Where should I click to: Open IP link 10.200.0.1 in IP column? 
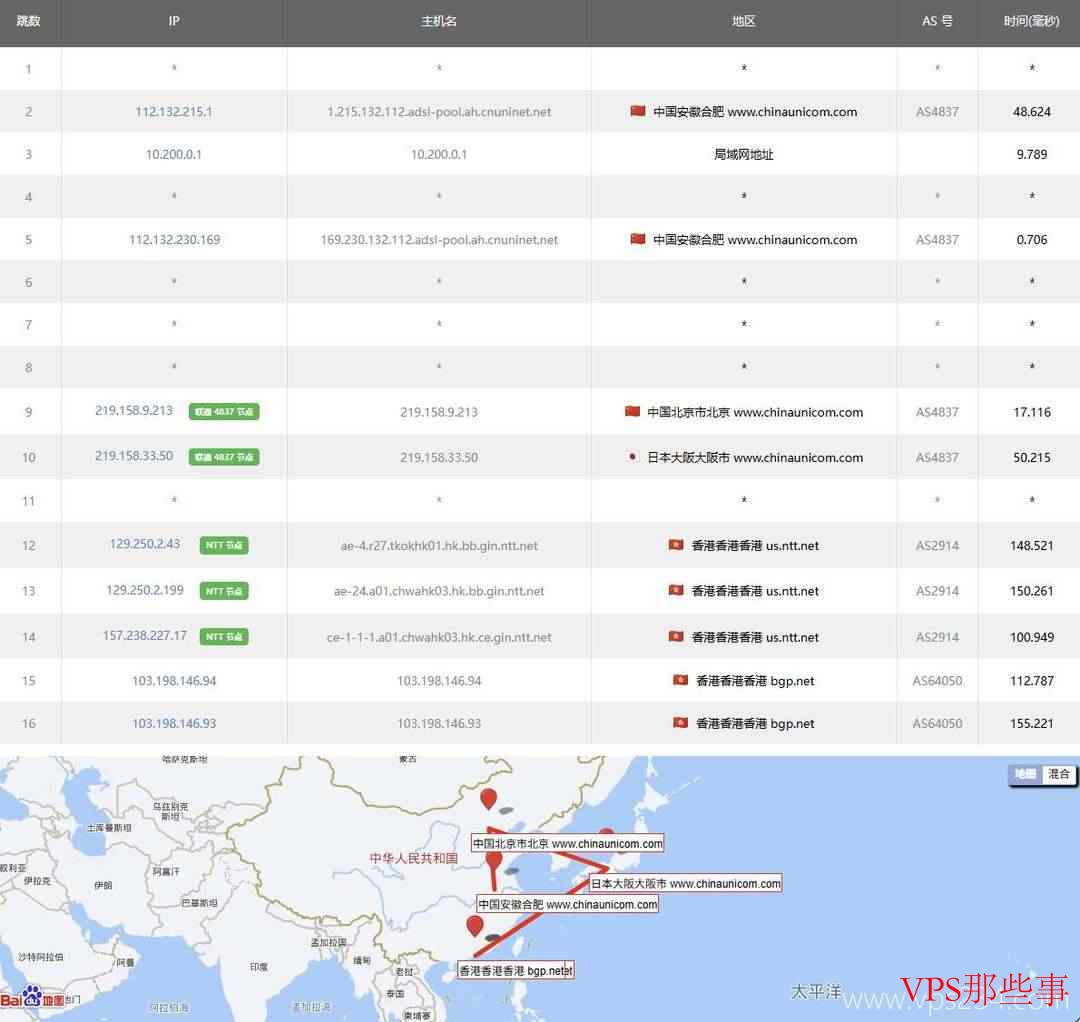pos(174,154)
